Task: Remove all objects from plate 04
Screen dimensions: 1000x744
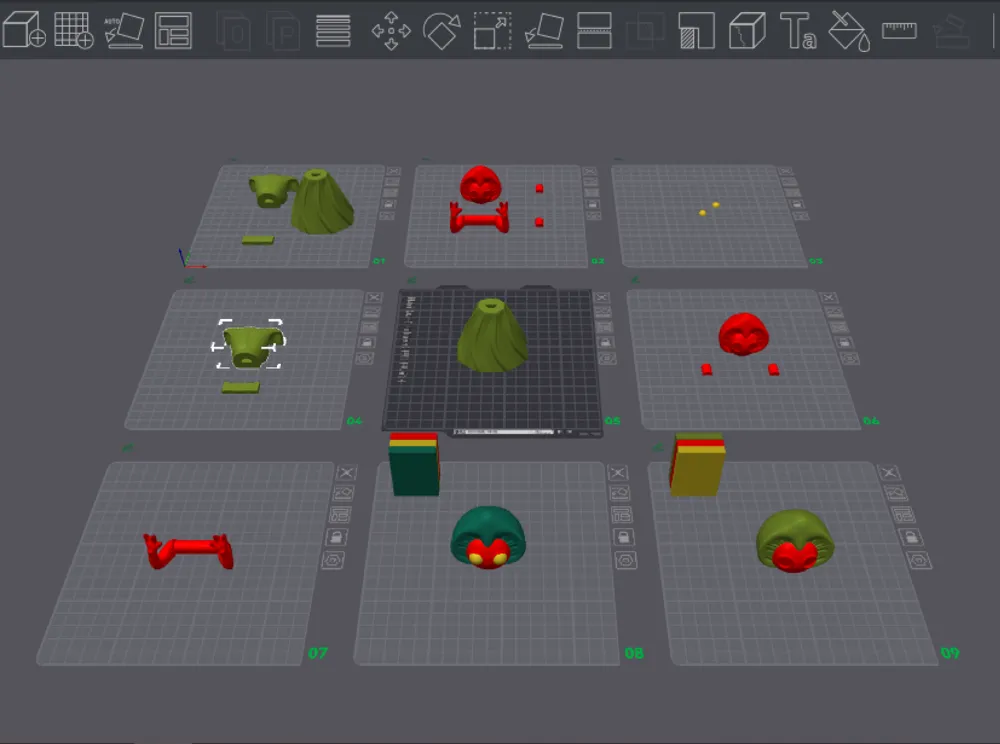Action: click(374, 297)
